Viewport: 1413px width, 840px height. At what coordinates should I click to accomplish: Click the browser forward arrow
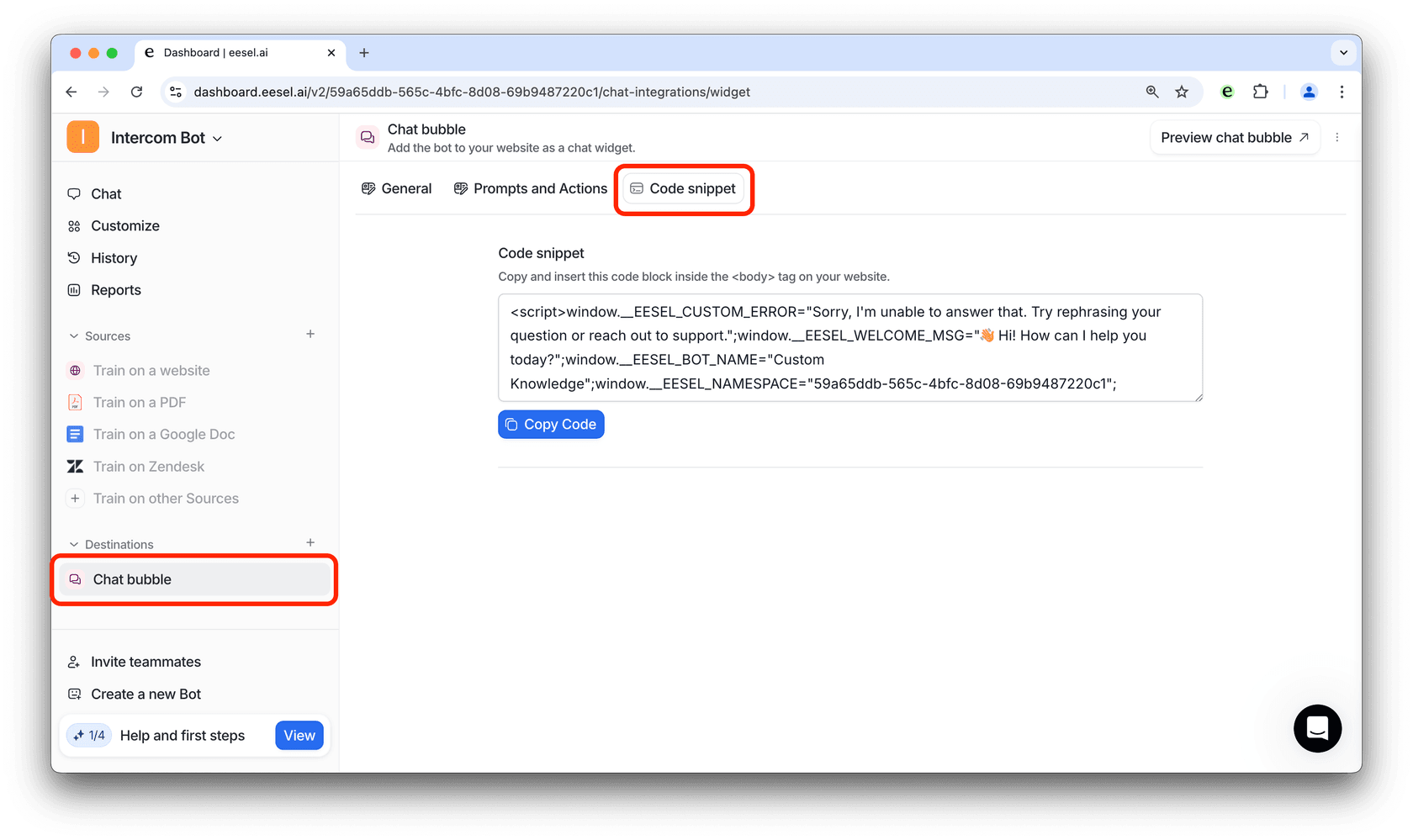103,92
